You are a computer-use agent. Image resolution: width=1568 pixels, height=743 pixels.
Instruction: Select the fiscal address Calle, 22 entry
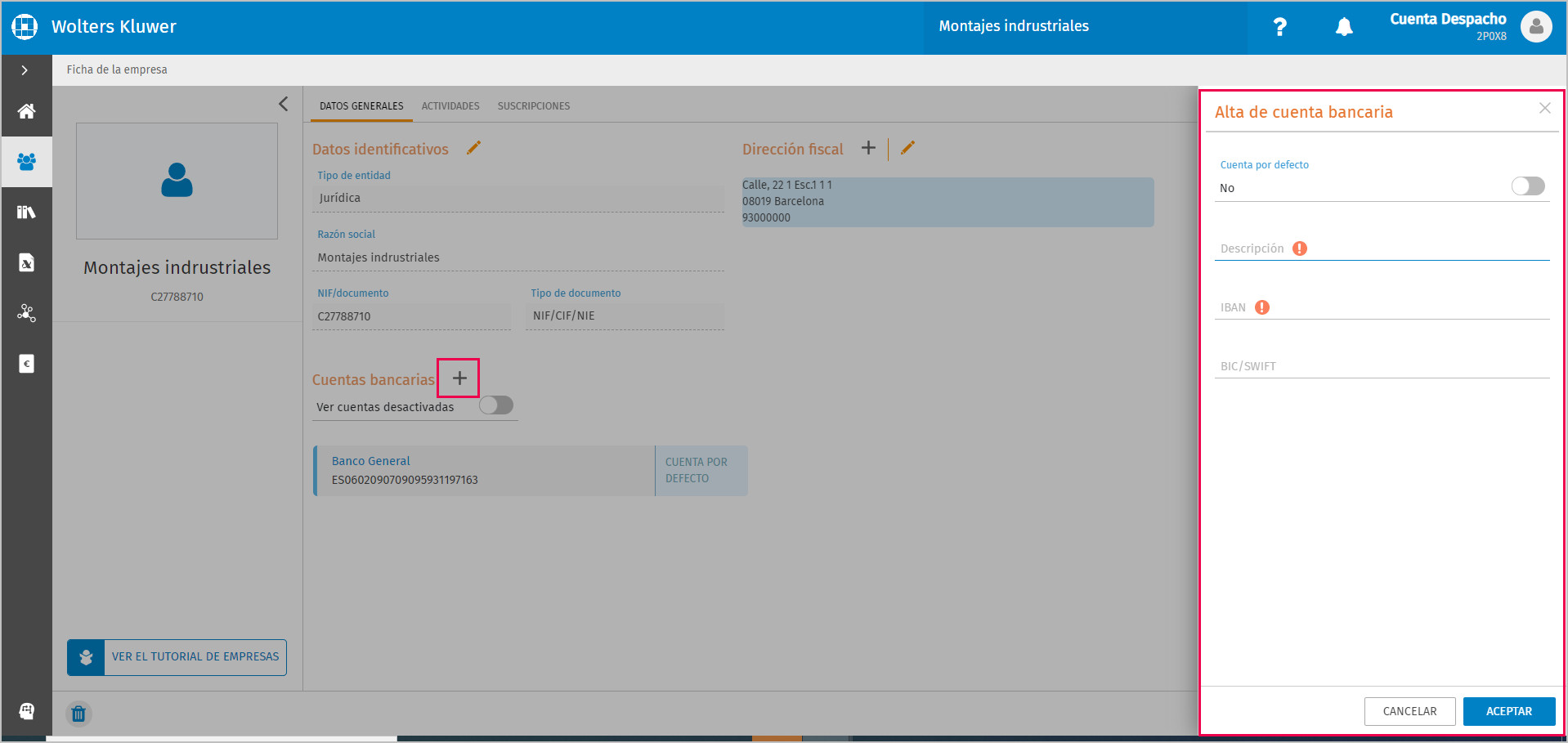(948, 202)
